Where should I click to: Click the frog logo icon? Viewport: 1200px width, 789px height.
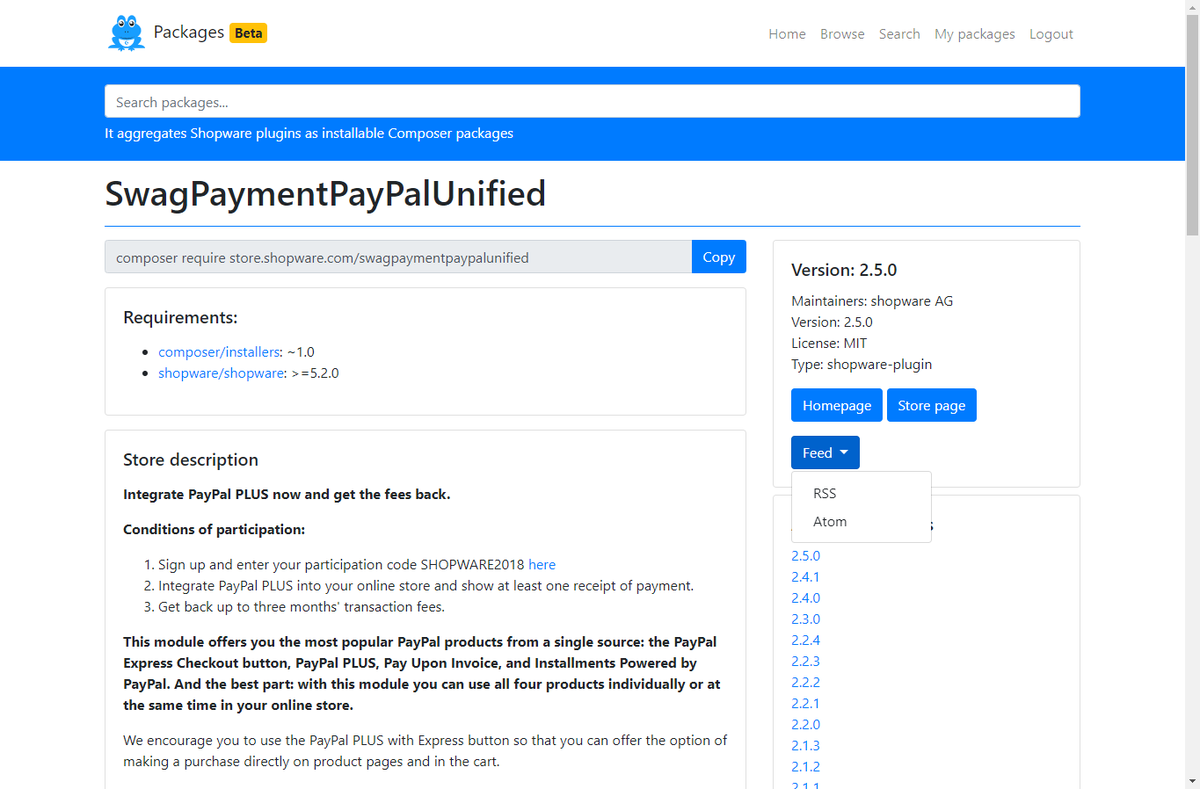[x=126, y=33]
